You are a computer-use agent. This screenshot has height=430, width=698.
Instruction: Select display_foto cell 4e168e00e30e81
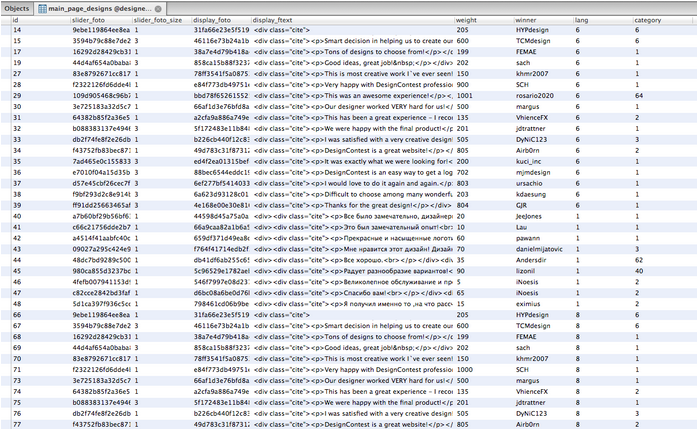[221, 205]
